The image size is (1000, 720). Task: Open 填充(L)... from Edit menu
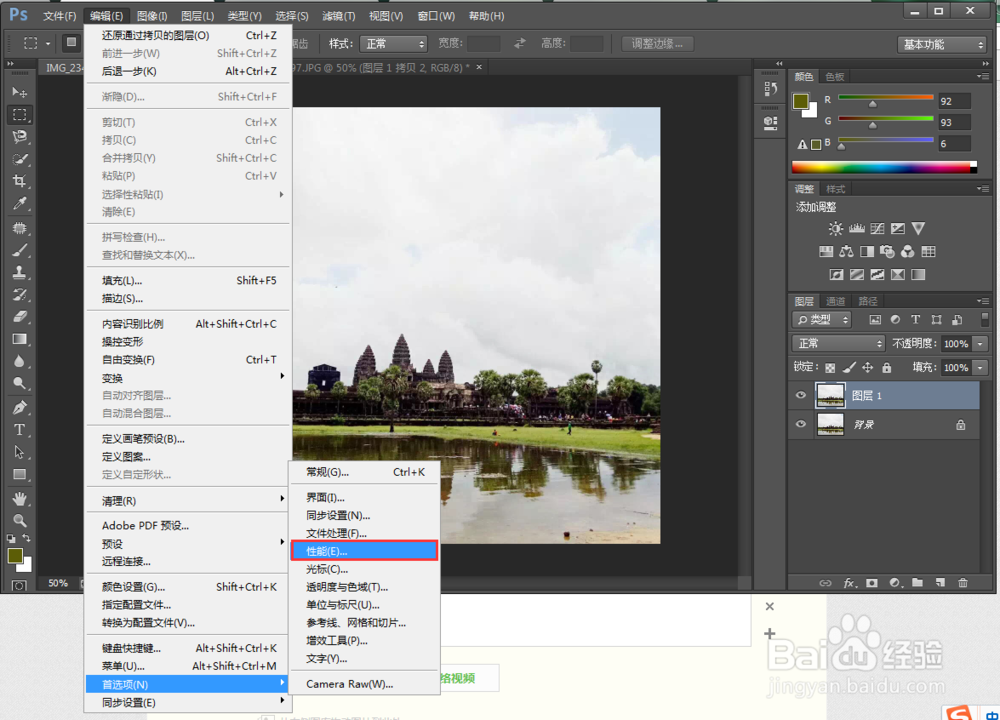point(189,281)
